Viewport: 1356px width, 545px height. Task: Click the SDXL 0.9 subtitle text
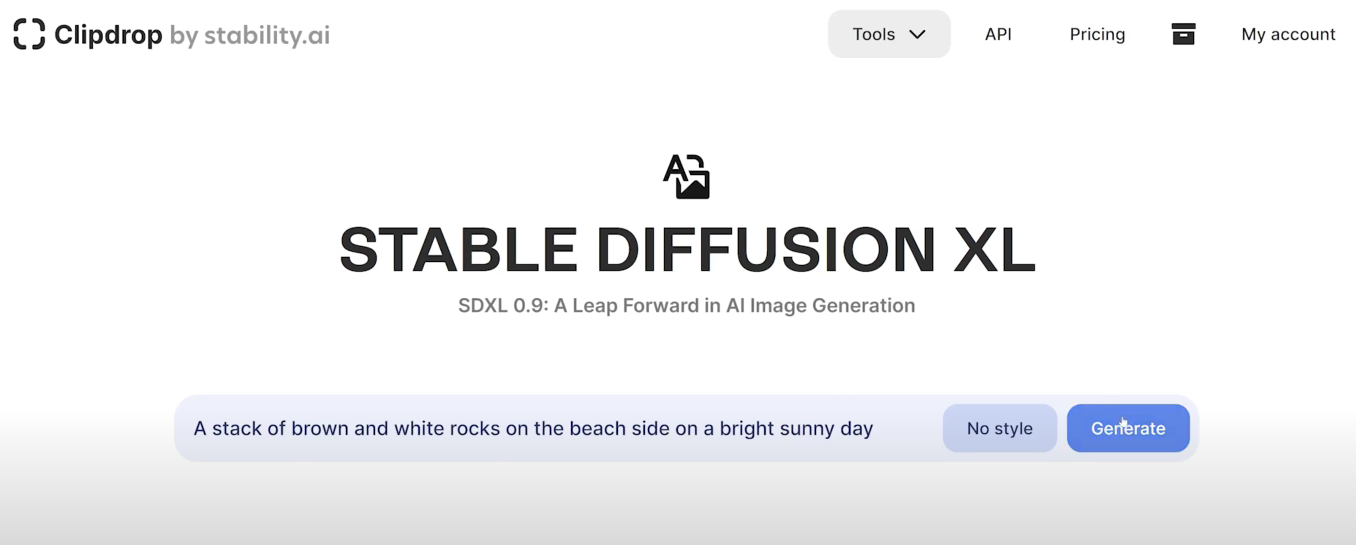(687, 306)
